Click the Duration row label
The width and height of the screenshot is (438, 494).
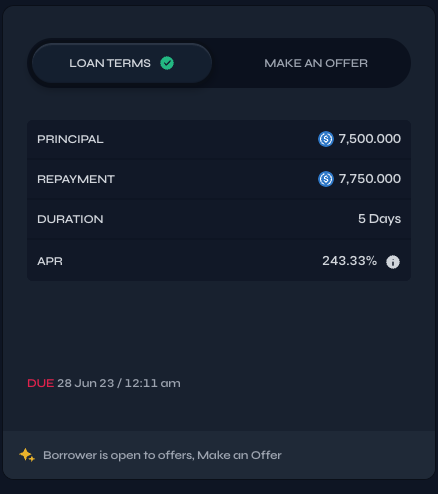70,219
